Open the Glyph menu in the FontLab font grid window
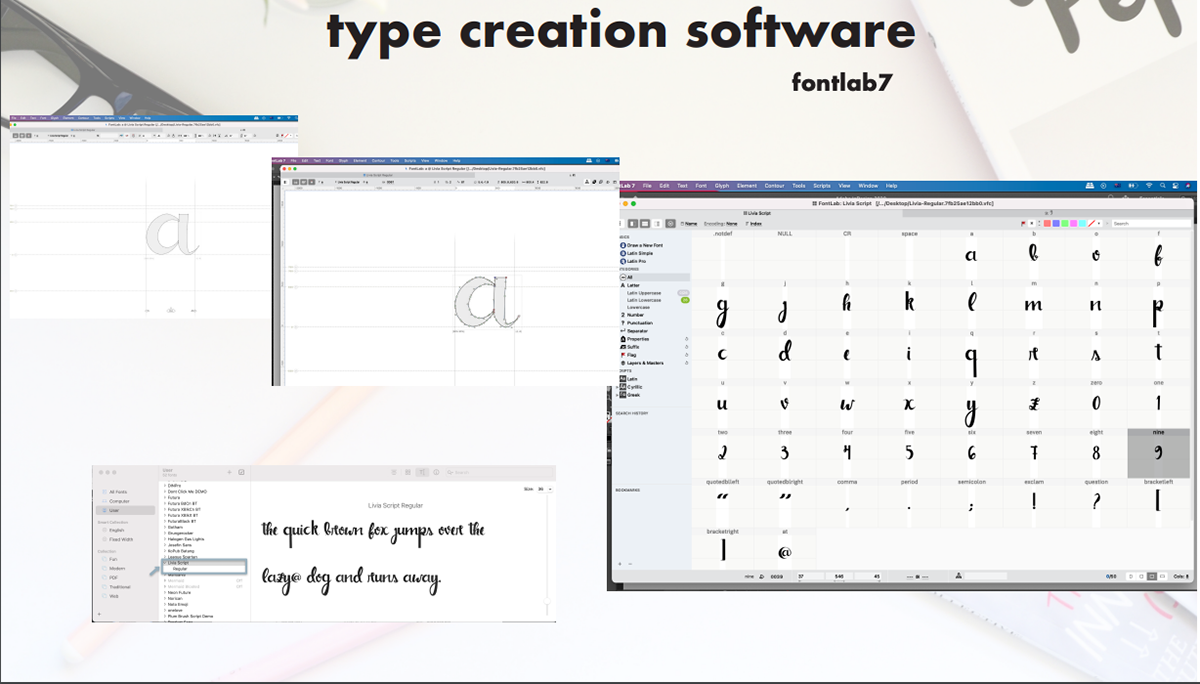This screenshot has width=1200, height=684. pos(722,186)
